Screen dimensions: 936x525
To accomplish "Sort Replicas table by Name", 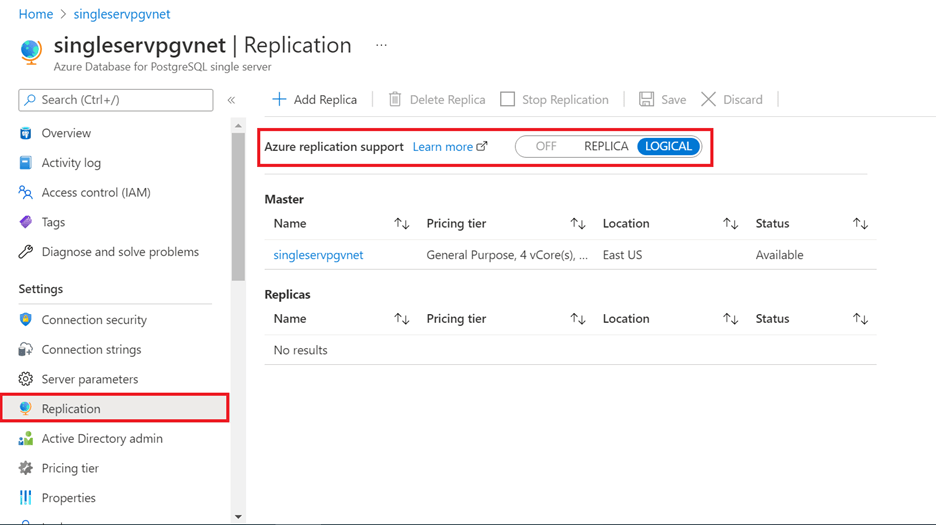I will point(402,319).
